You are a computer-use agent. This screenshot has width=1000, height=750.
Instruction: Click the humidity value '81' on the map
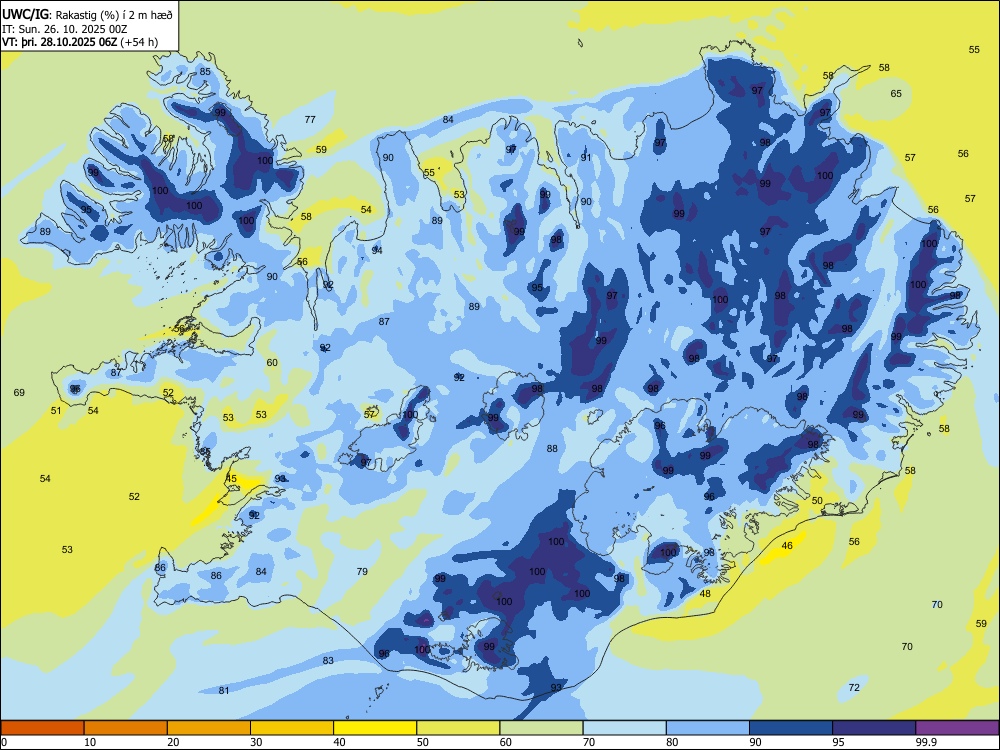224,690
